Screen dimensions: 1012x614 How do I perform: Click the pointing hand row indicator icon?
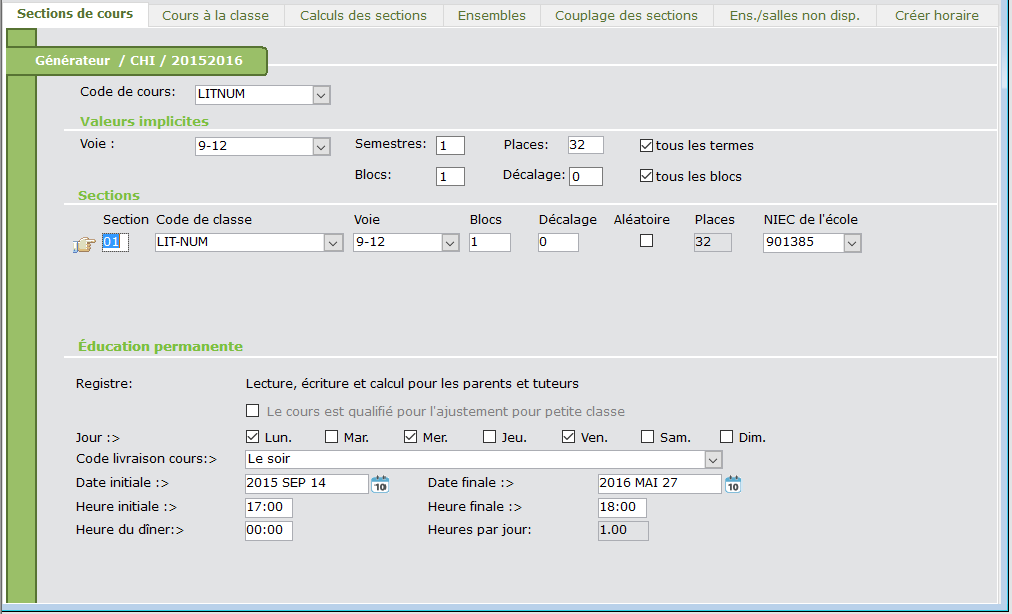coord(84,243)
